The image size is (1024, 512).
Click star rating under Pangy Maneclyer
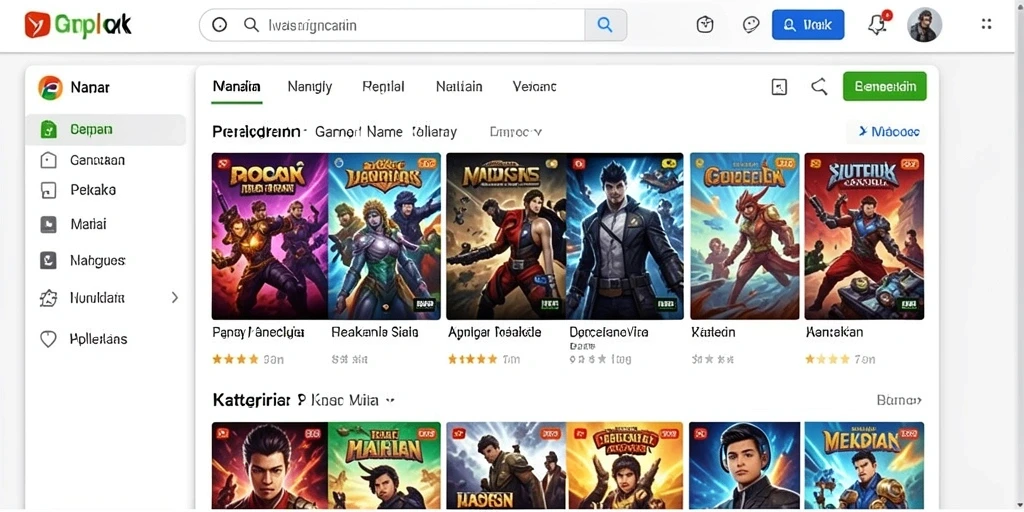coord(236,359)
